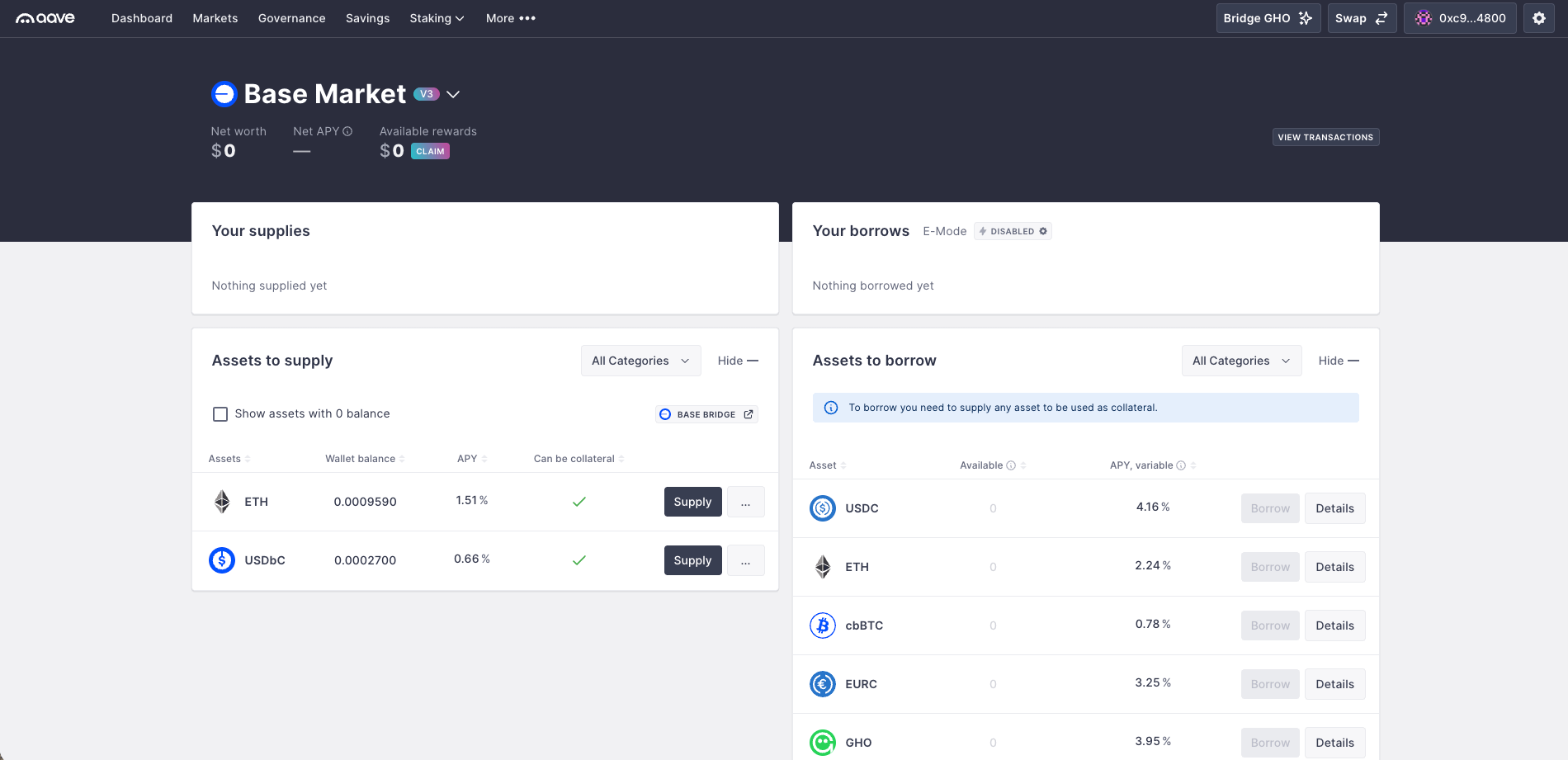Expand the Base Market selector chevron
Screen dimensions: 1568x760
coord(453,94)
